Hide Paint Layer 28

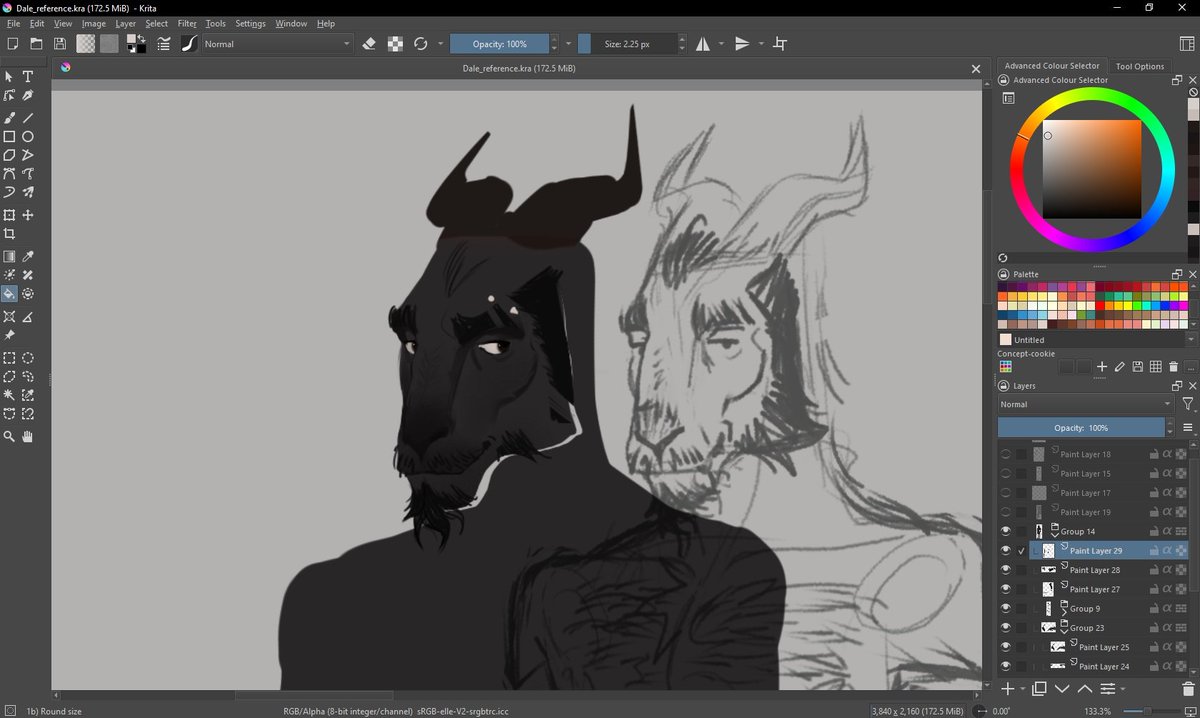tap(1006, 570)
